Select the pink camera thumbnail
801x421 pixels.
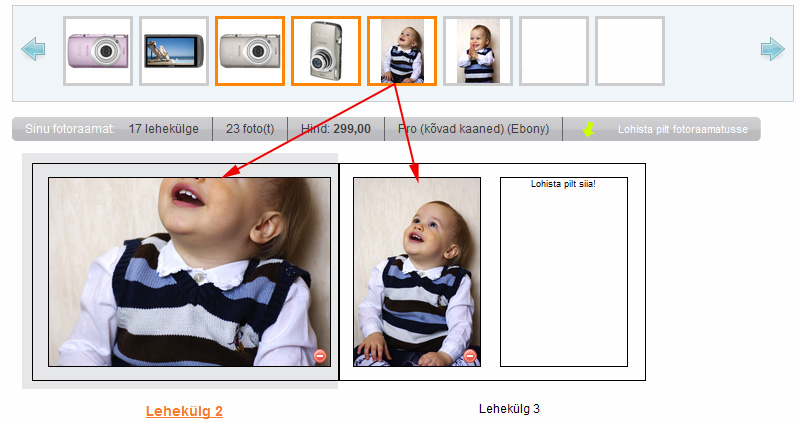(x=98, y=51)
